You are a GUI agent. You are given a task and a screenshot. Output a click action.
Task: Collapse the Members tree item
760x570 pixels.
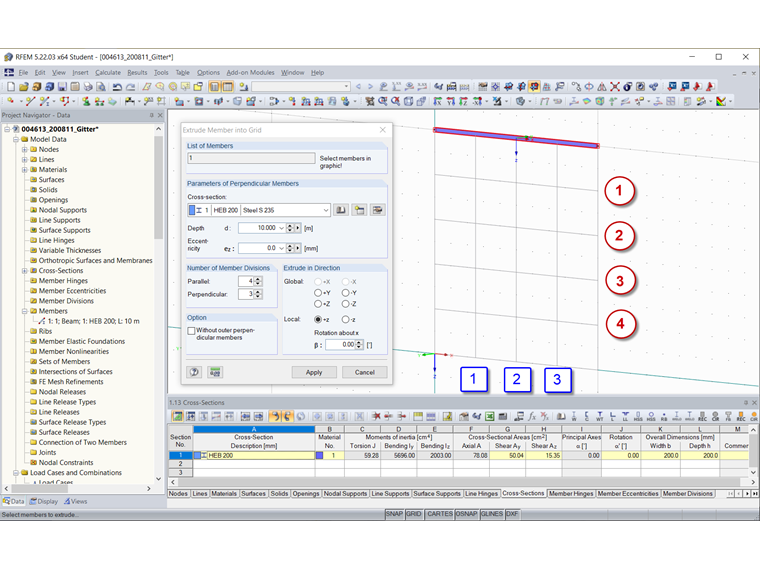pyautogui.click(x=24, y=311)
